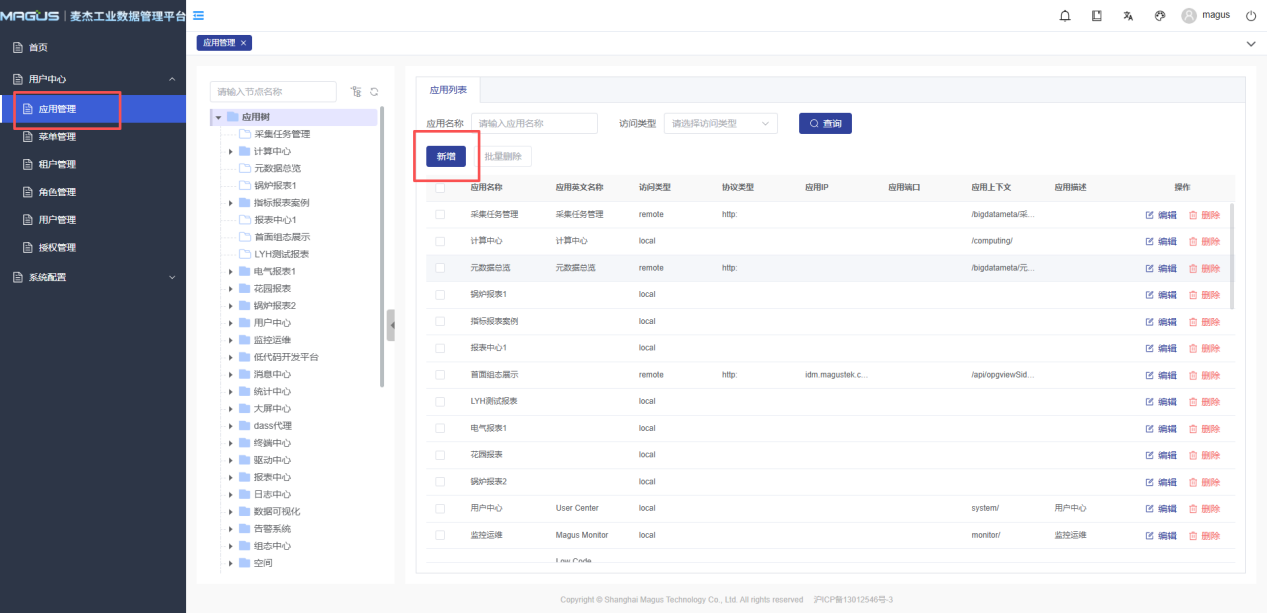Refresh the application tree

374,92
